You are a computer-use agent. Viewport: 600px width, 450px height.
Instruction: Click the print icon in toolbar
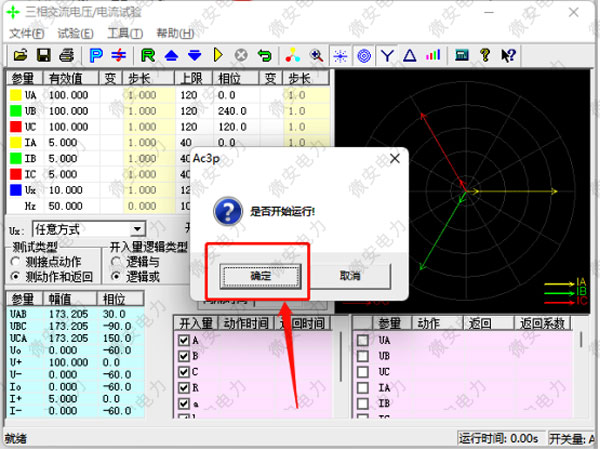(66, 55)
